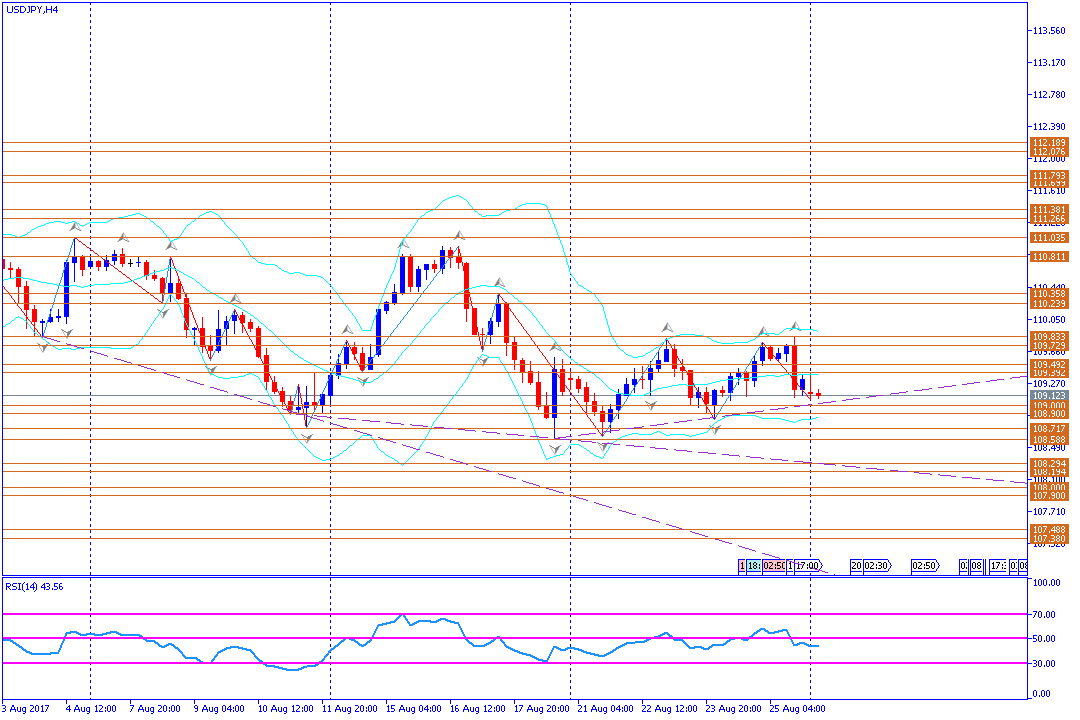Click the 107.900 level price label
The width and height of the screenshot is (1080, 720).
(x=1049, y=495)
